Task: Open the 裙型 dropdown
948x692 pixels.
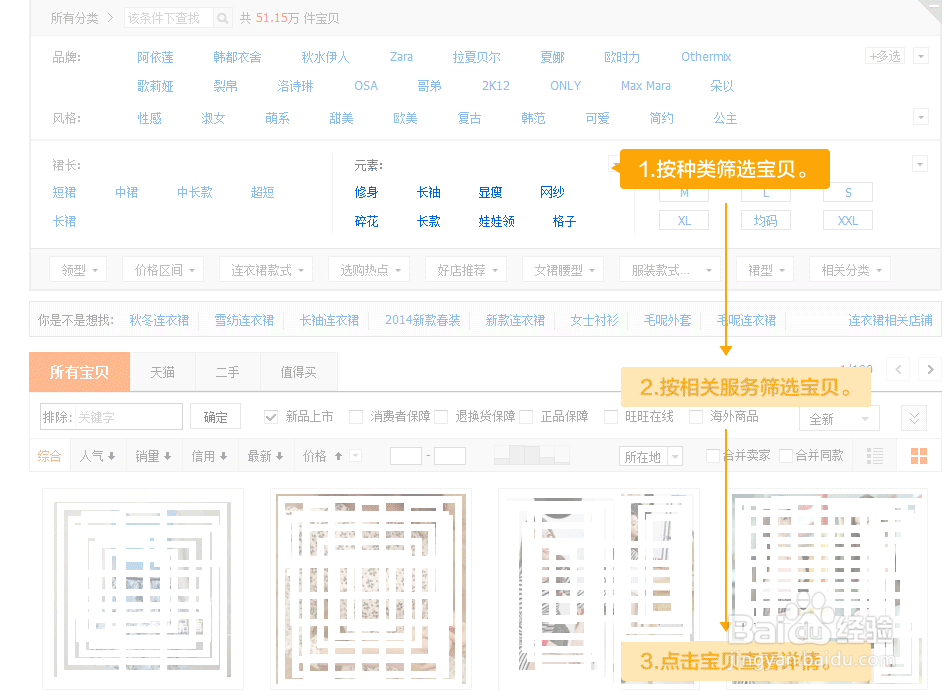Action: point(765,270)
